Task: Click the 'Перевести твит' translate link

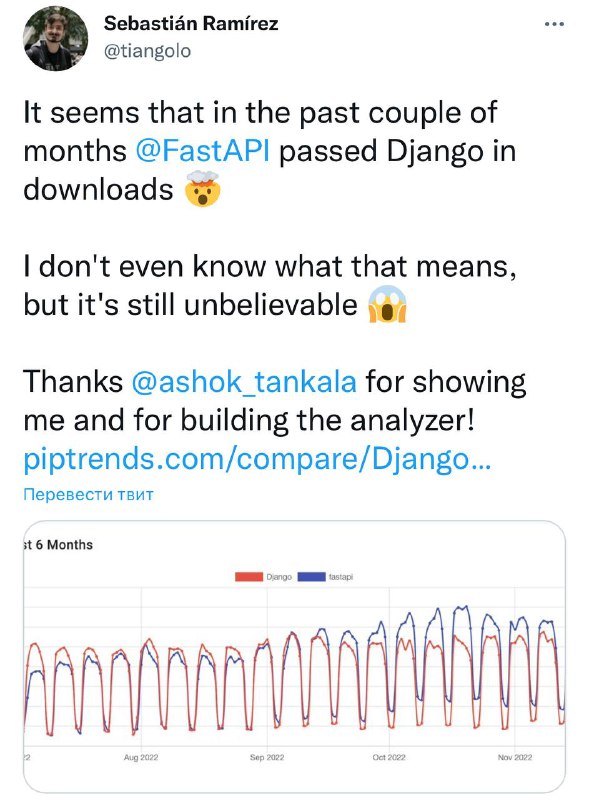Action: pos(88,494)
